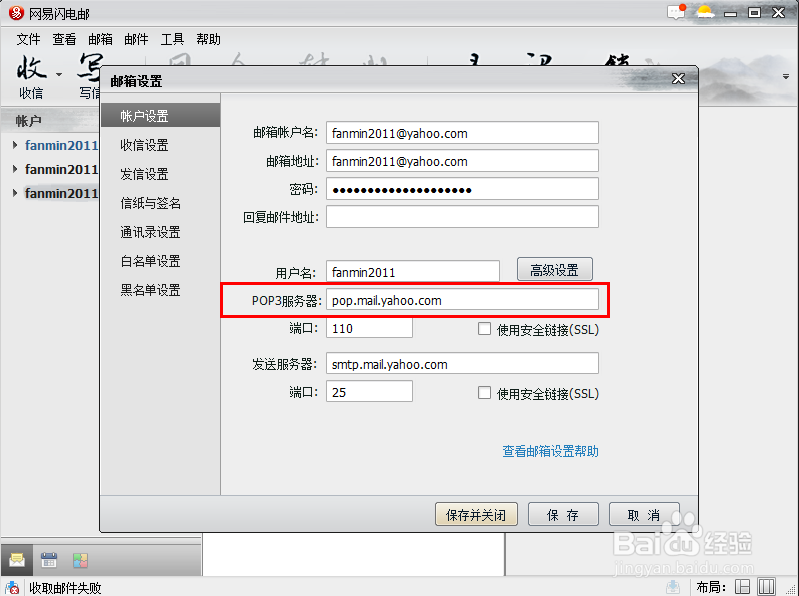This screenshot has width=799, height=596.
Task: Click the 高级设置 button
Action: [554, 269]
